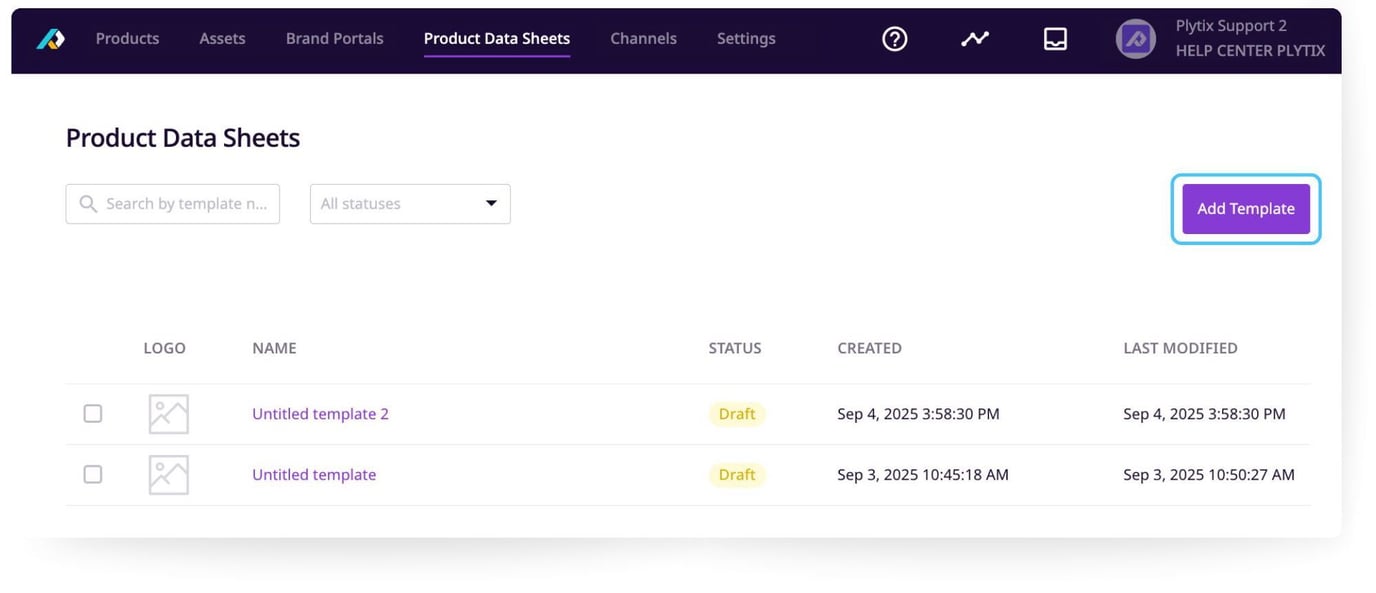Open the help question mark icon

[893, 38]
